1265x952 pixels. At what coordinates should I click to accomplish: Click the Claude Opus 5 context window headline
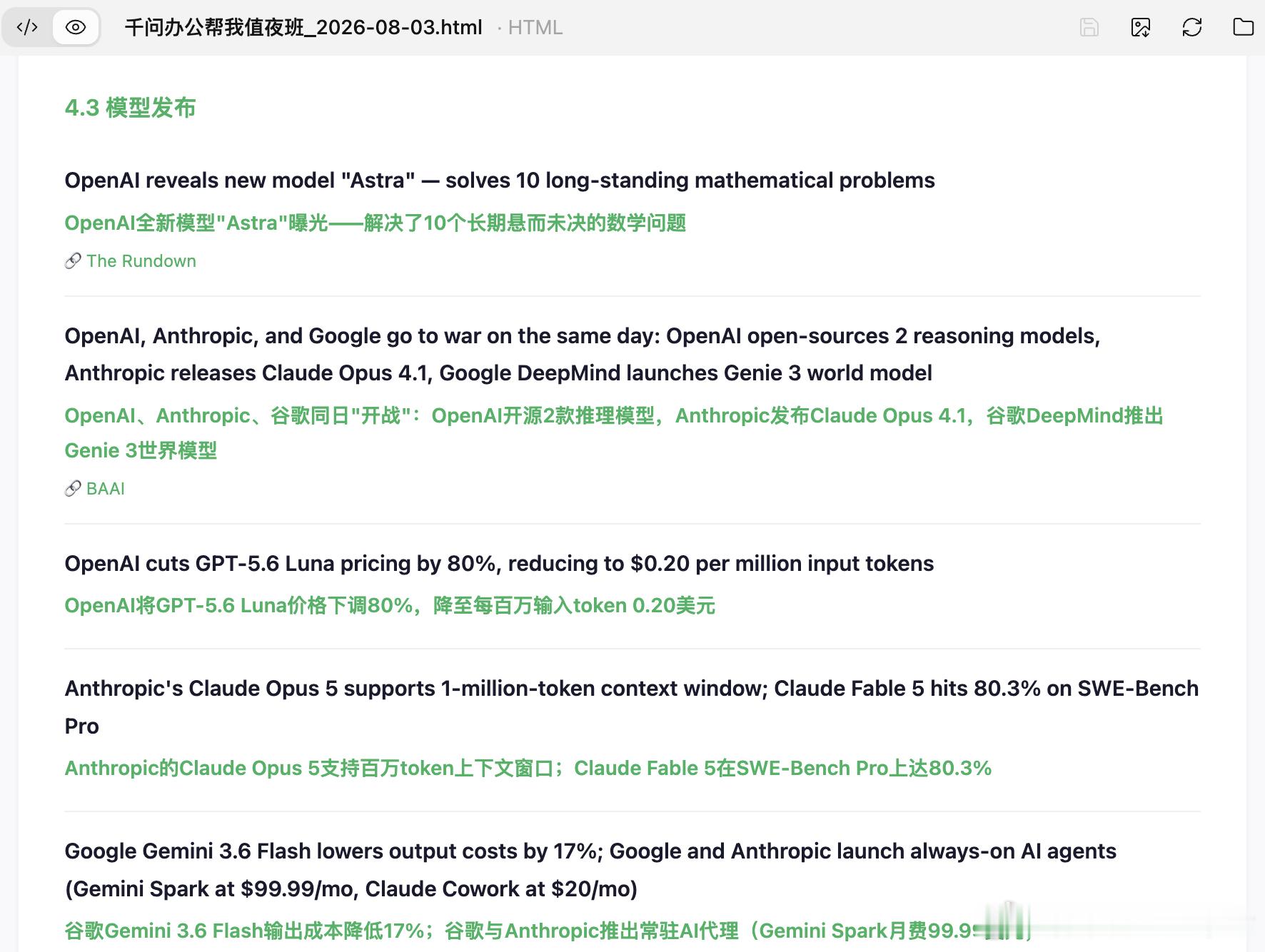632,707
